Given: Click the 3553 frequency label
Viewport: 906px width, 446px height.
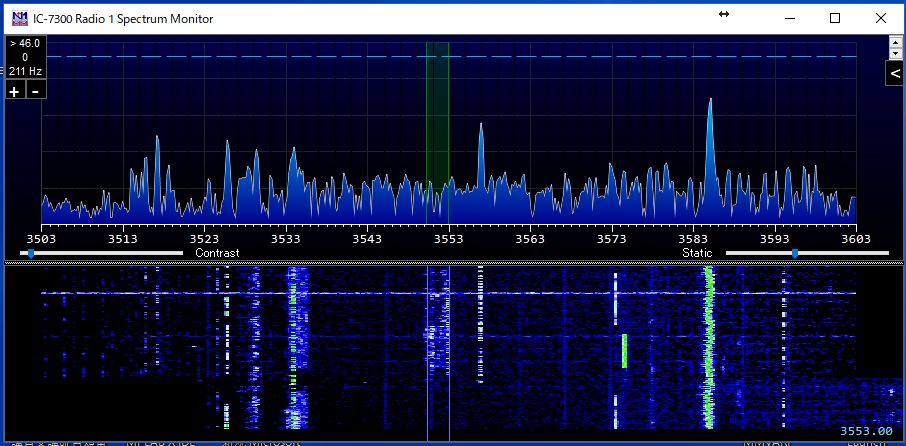Looking at the screenshot, I should [449, 239].
